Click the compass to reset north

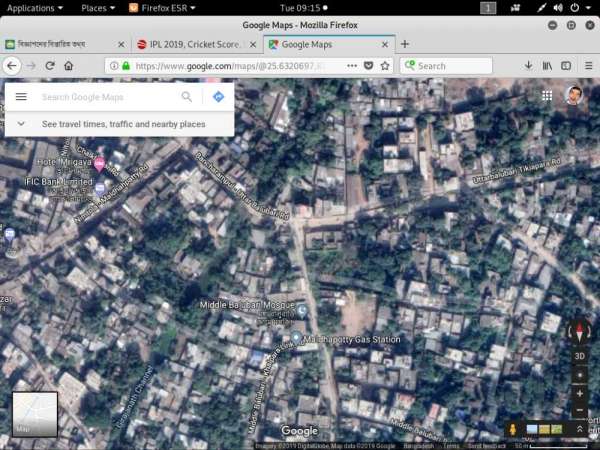pos(579,333)
